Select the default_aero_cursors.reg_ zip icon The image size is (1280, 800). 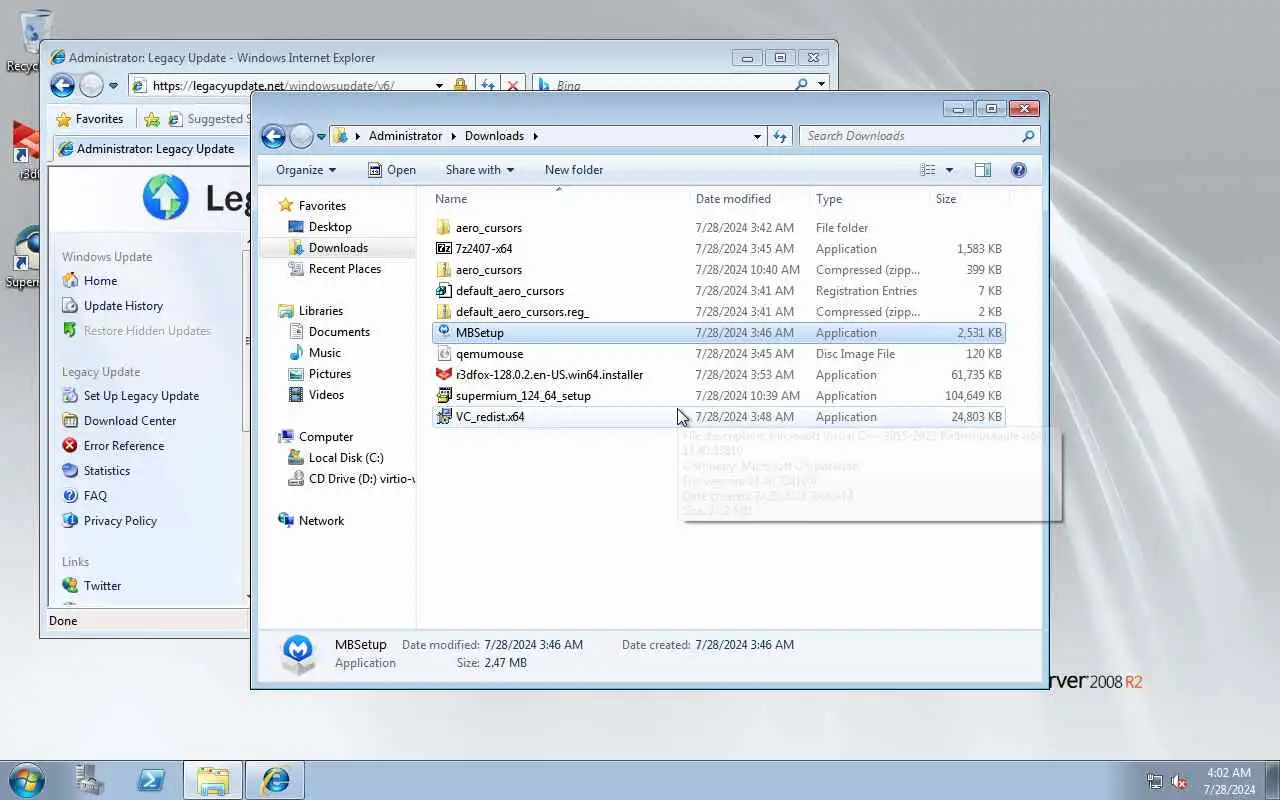(x=444, y=312)
